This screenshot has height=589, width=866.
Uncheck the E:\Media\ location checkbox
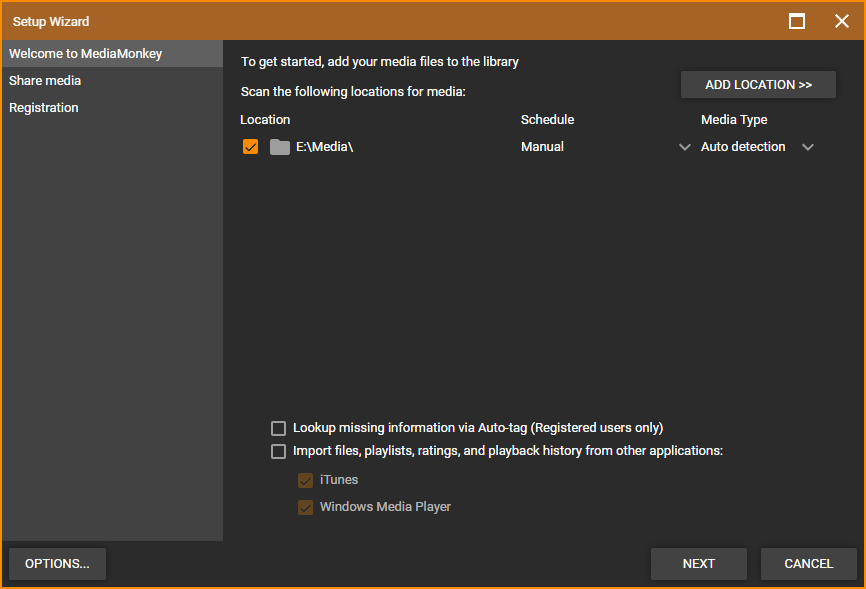(x=250, y=147)
